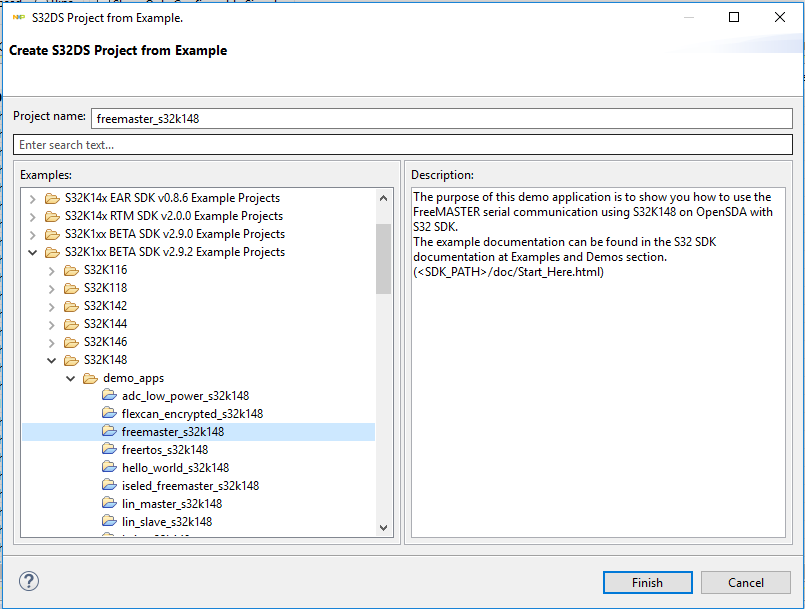The height and width of the screenshot is (609, 805).
Task: Expand the S32K118 folder arrow
Action: [x=52, y=289]
